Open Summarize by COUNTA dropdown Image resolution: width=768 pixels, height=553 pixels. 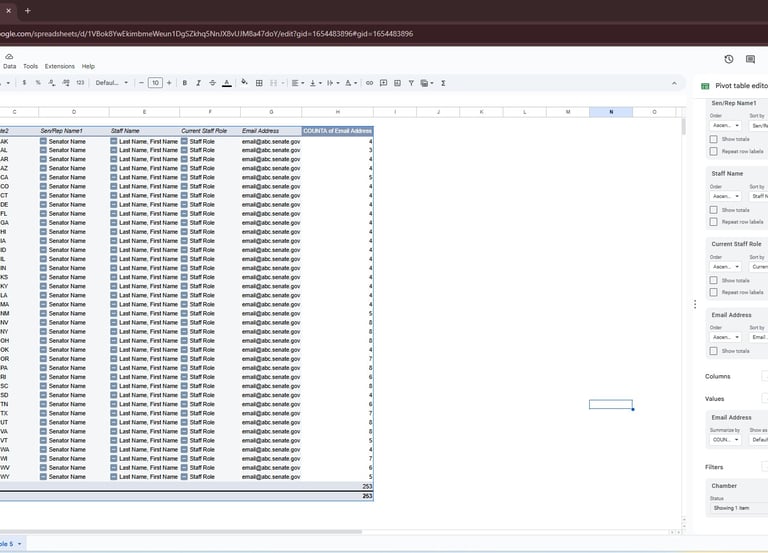pos(725,439)
